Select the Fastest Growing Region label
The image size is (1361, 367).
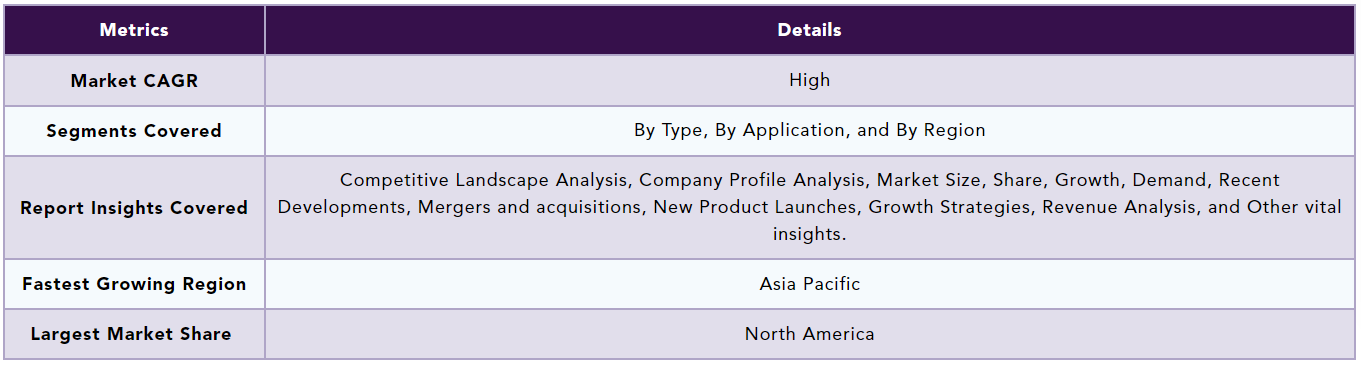click(134, 284)
